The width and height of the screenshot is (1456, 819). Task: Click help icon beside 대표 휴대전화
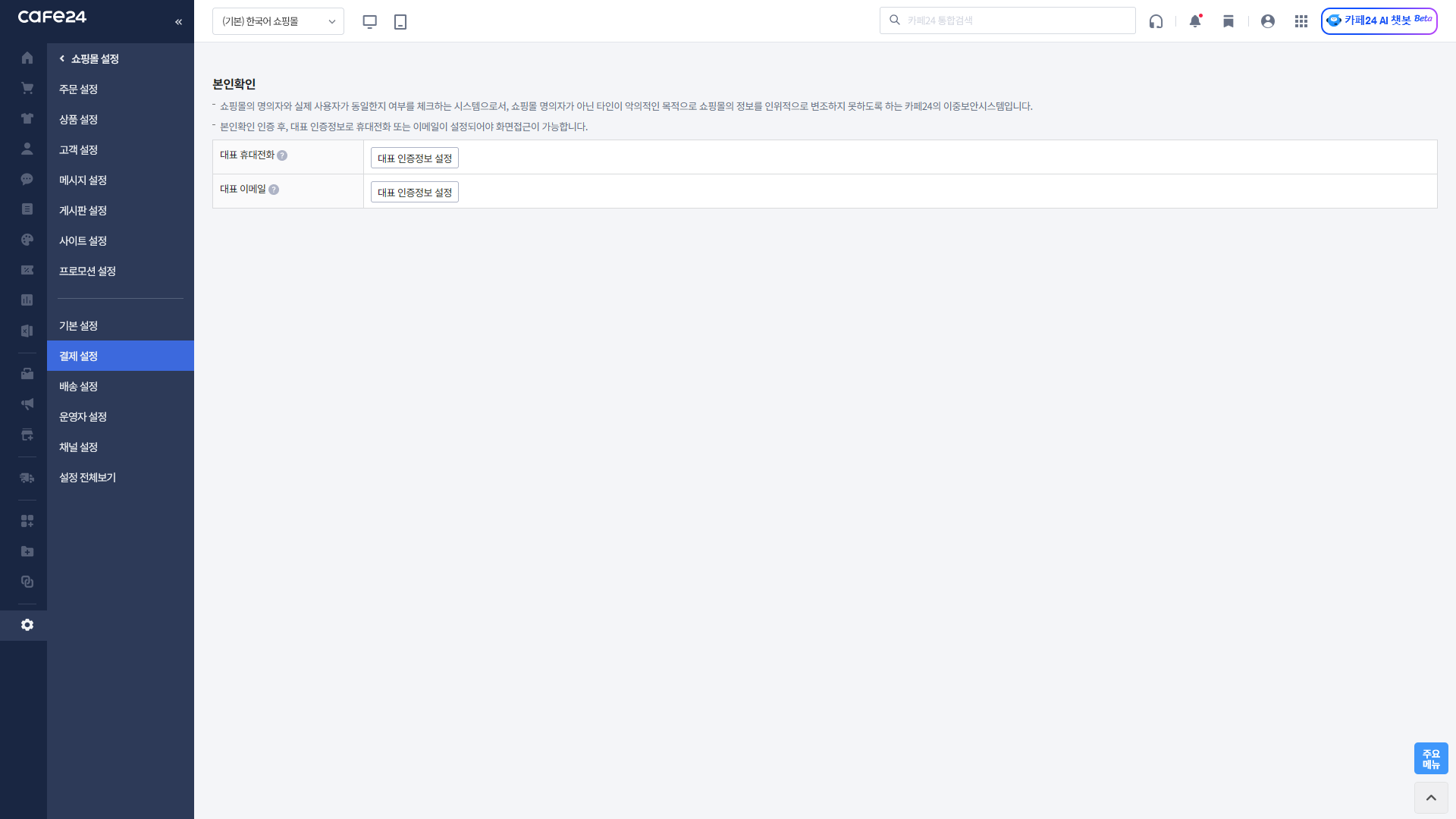coord(282,155)
